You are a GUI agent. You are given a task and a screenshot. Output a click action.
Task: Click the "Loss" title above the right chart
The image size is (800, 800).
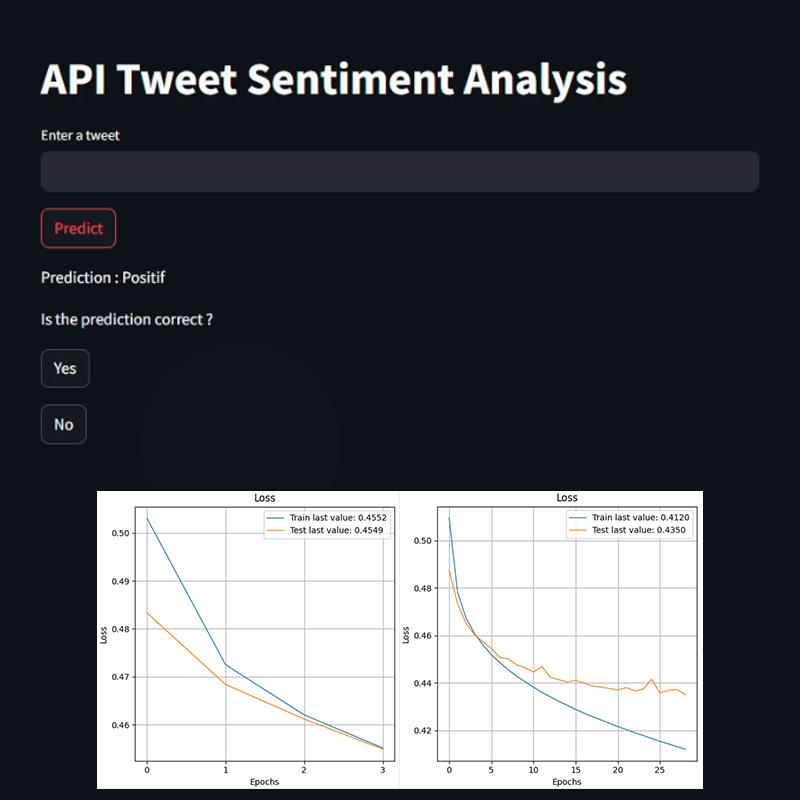point(567,497)
